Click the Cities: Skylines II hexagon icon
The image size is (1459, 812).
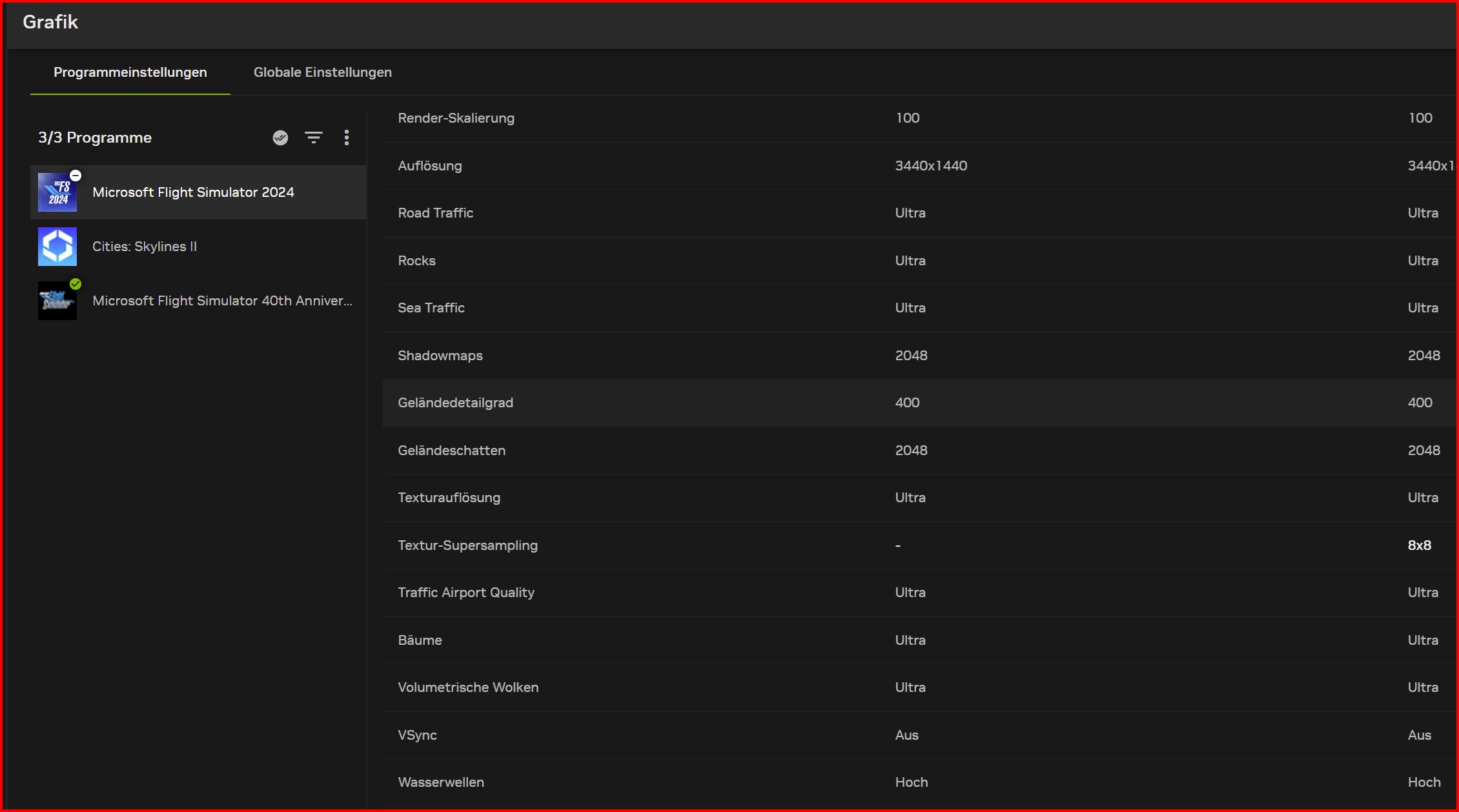tap(57, 247)
